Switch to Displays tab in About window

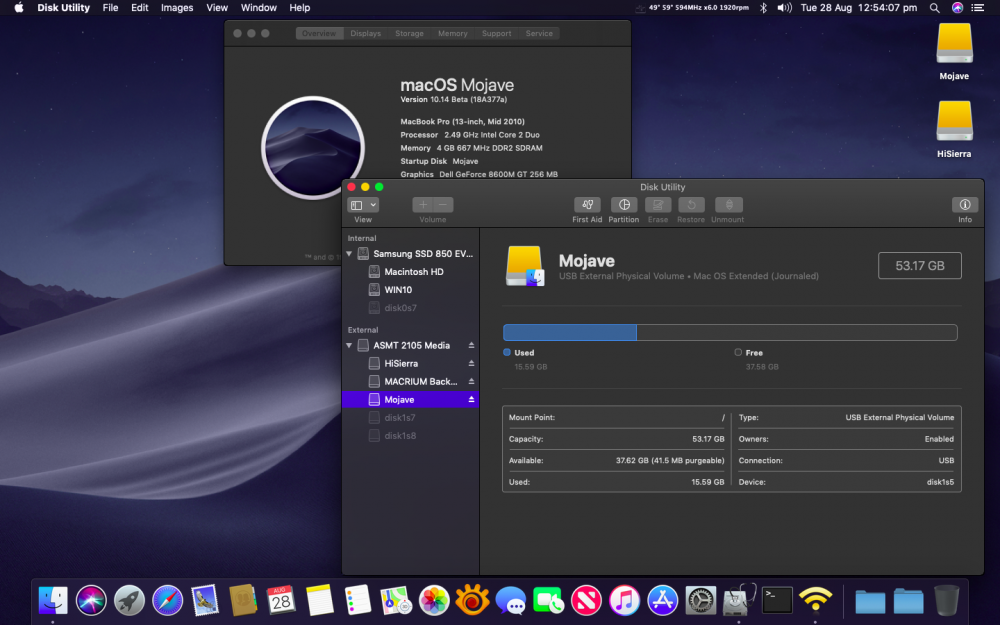pyautogui.click(x=365, y=33)
